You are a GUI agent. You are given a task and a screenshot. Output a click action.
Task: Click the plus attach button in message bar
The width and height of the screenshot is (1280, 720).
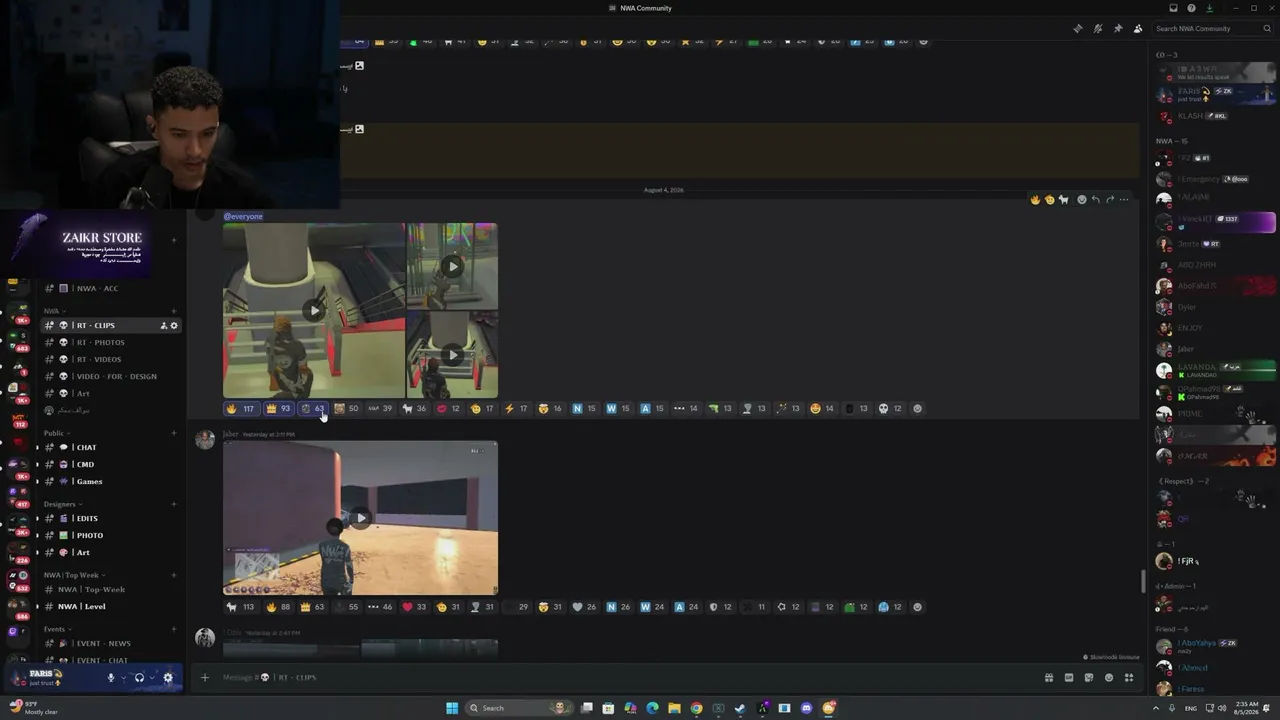(x=205, y=678)
